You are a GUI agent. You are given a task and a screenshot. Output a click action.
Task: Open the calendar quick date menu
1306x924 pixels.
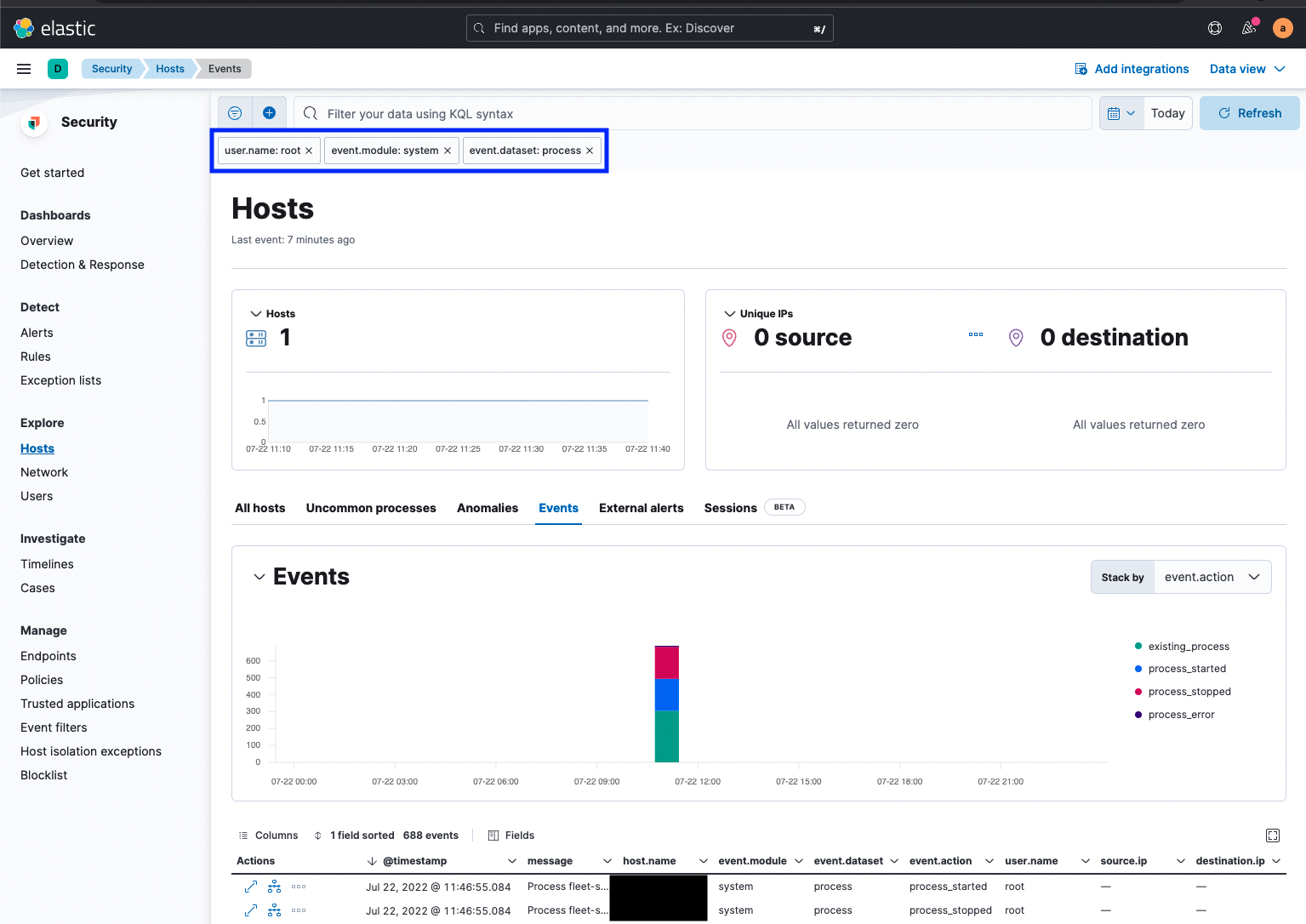pyautogui.click(x=1121, y=113)
